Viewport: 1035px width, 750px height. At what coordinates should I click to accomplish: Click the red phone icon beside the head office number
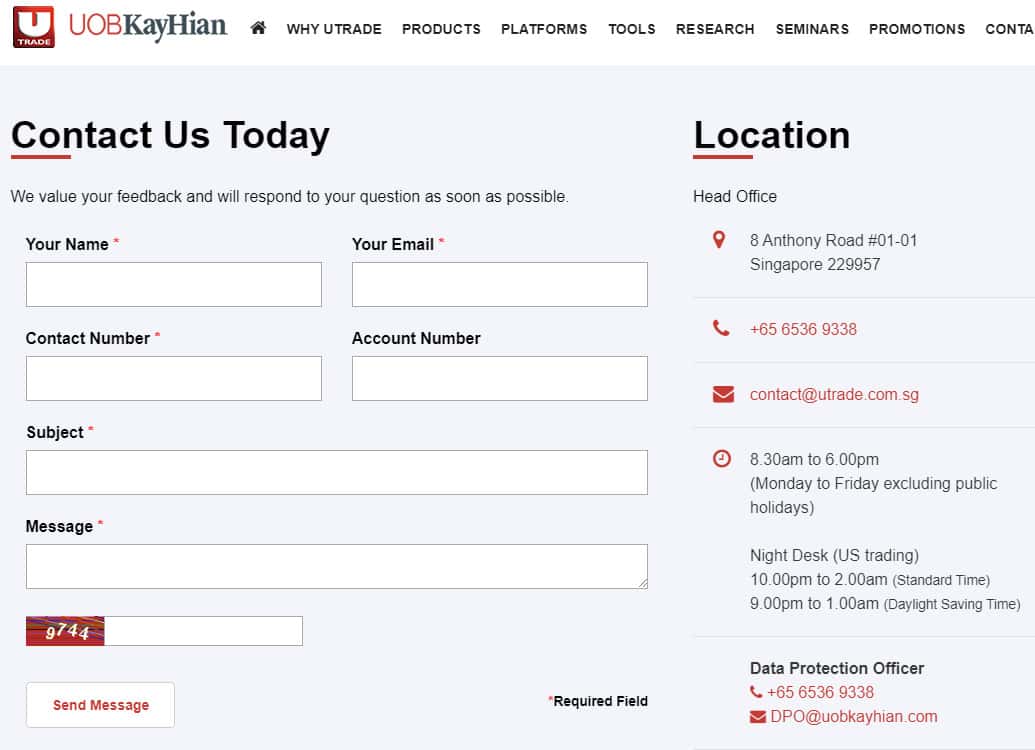pyautogui.click(x=721, y=328)
